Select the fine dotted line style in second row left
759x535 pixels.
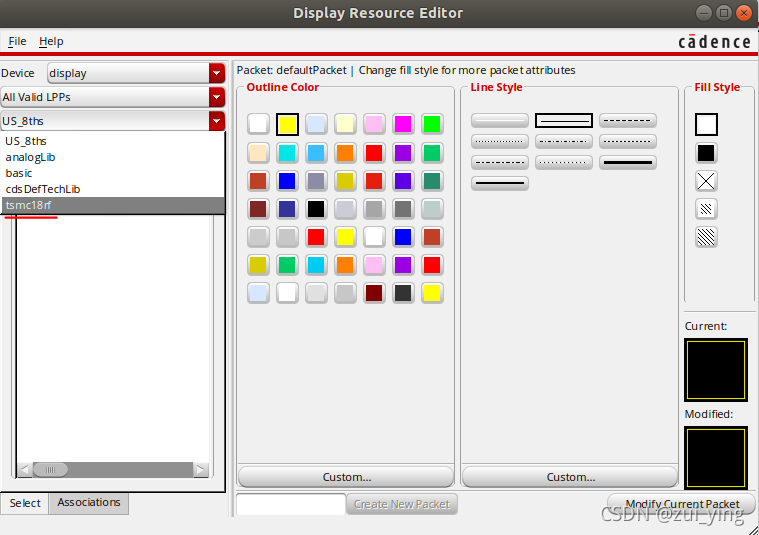[500, 141]
